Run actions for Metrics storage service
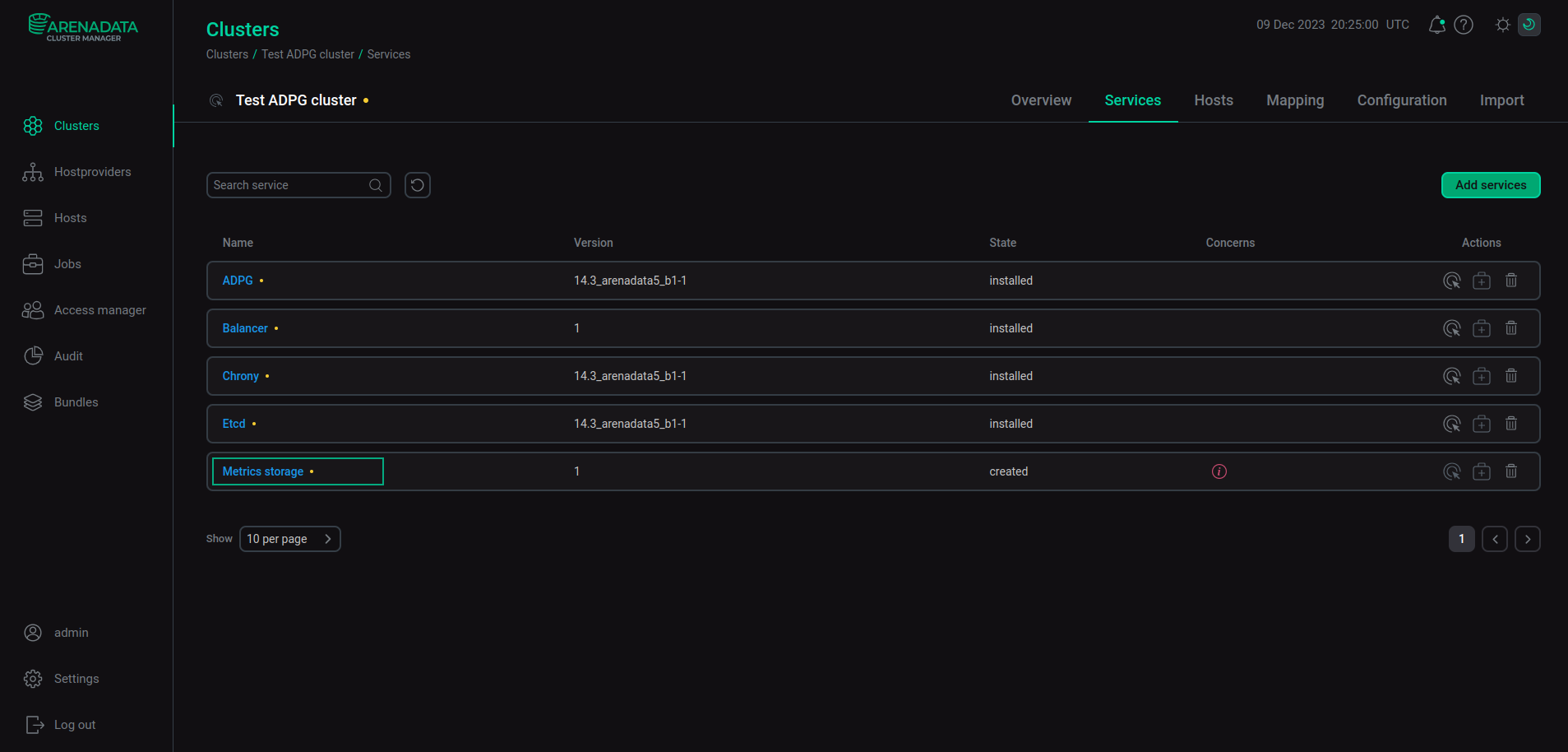 [x=1452, y=471]
